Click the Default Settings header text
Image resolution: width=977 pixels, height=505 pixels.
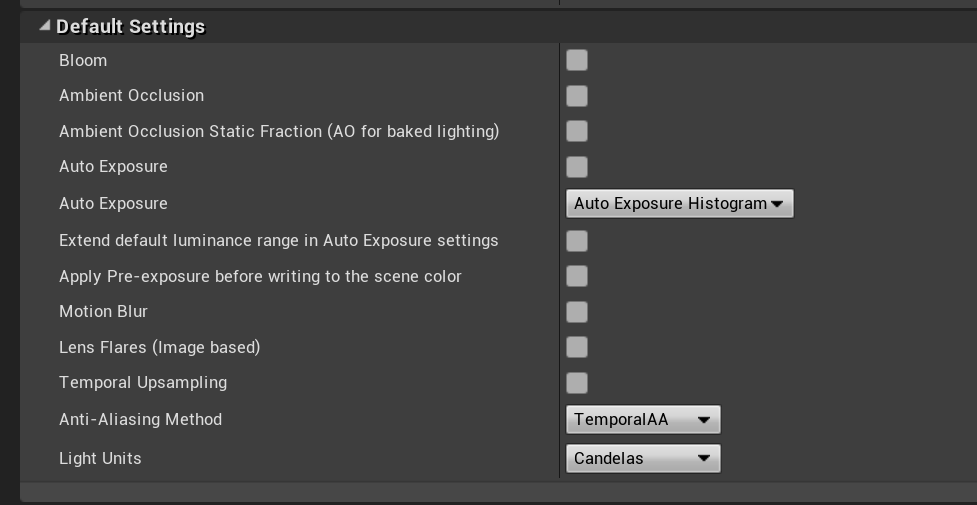click(x=130, y=27)
